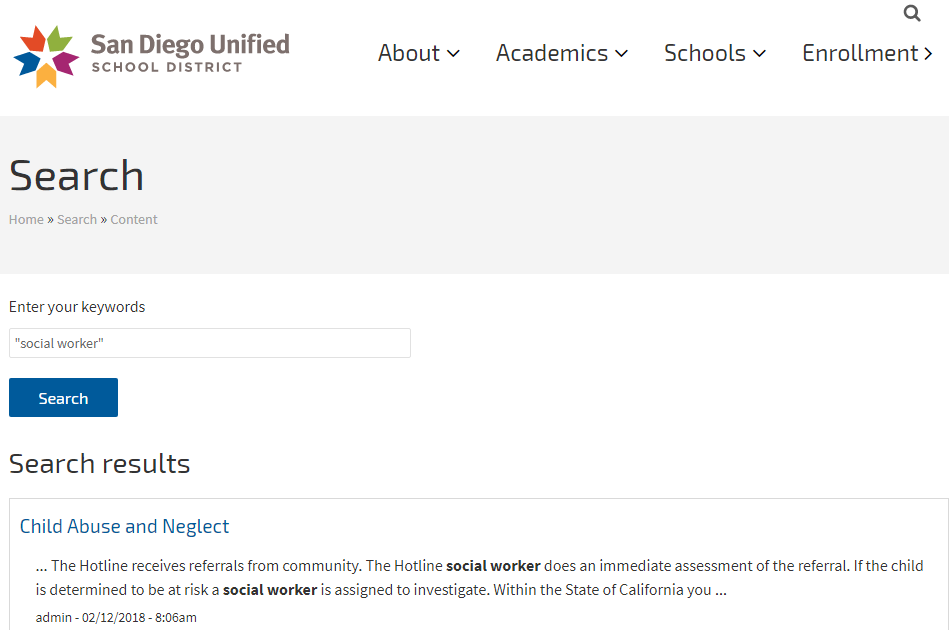Click the Search breadcrumb link
This screenshot has width=949, height=630.
click(x=77, y=220)
